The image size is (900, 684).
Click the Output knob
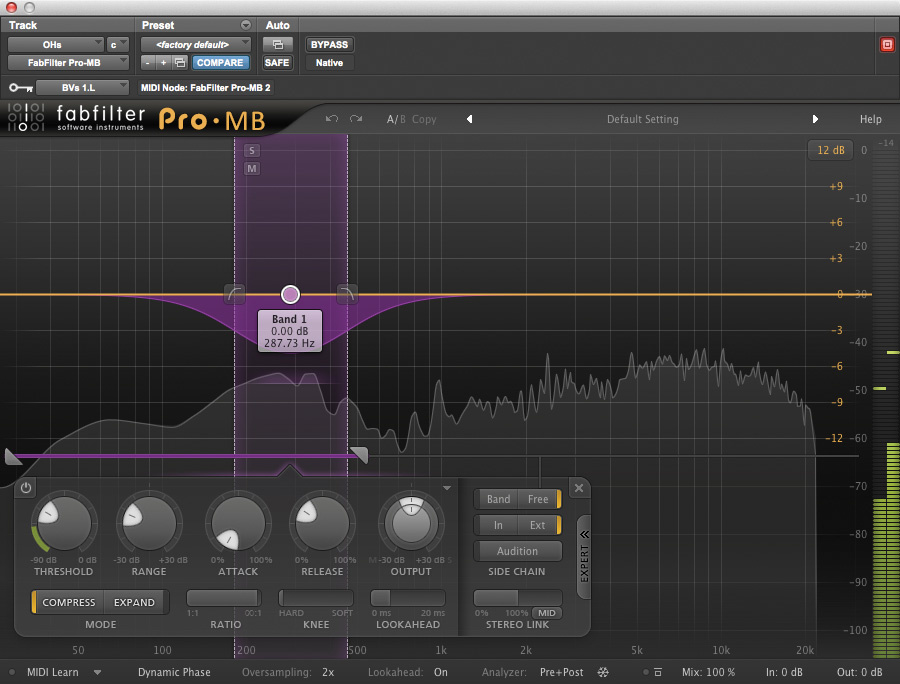411,523
